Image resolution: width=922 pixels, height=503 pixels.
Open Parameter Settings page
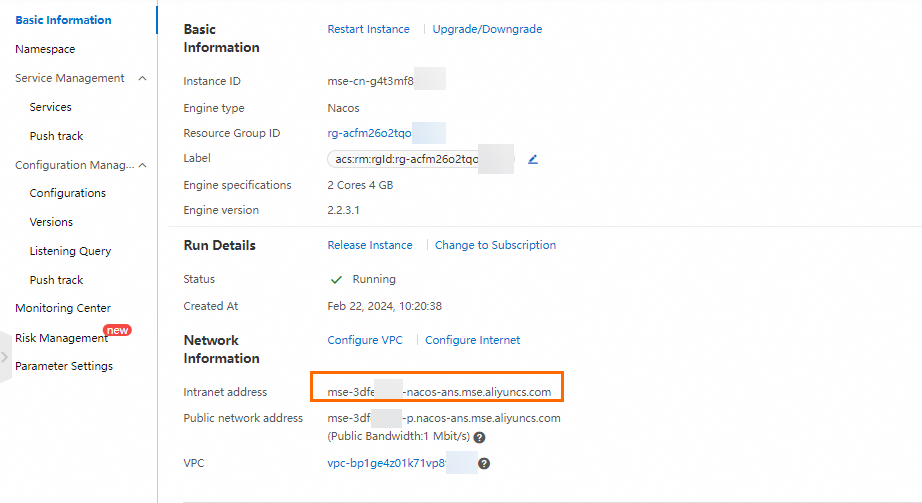tap(64, 366)
